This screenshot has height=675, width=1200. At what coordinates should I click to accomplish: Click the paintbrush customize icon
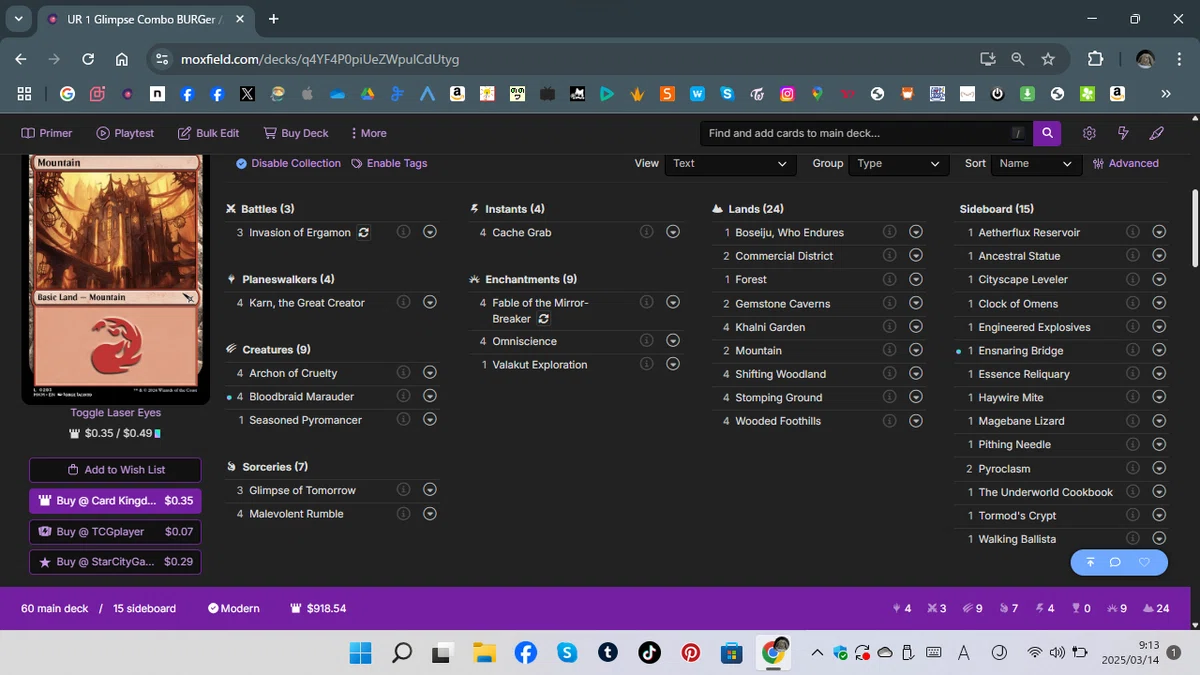1157,133
